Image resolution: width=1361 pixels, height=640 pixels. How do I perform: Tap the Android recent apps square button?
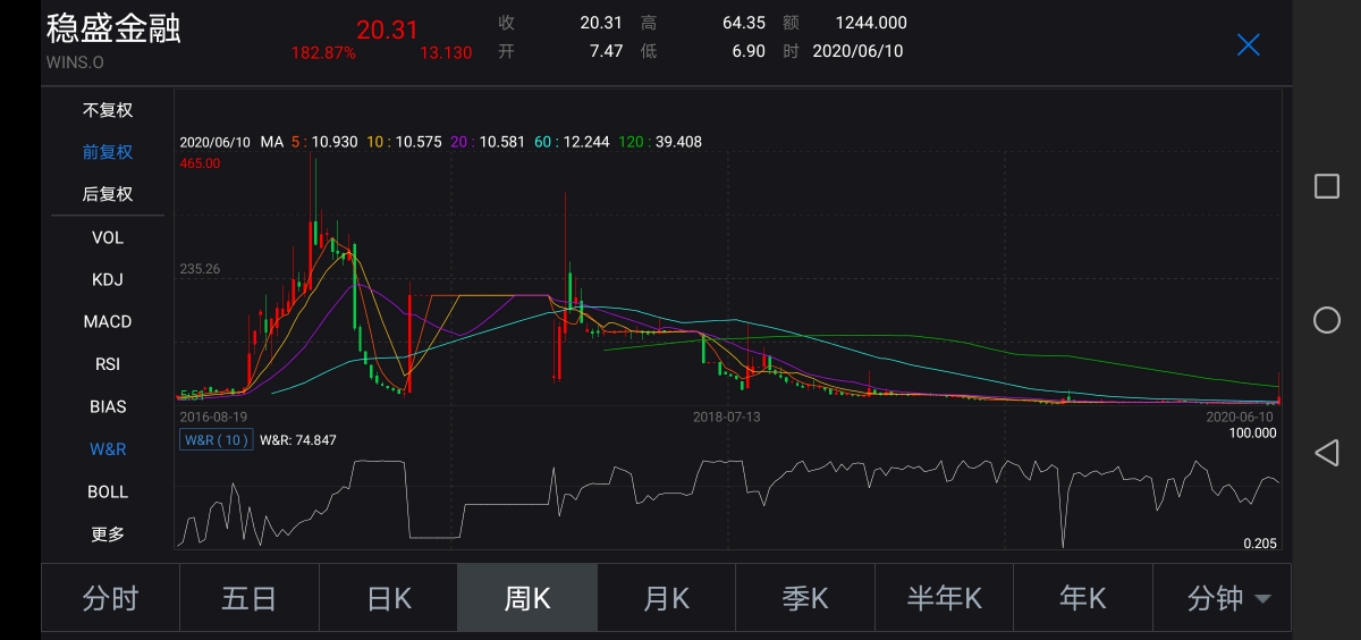(1326, 186)
